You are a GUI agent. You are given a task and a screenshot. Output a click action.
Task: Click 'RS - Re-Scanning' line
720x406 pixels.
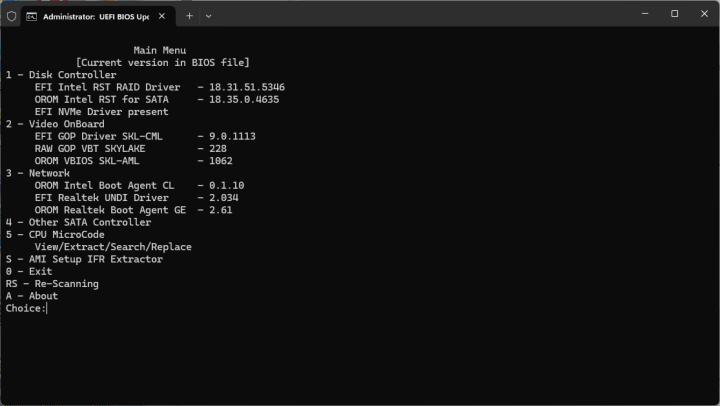click(52, 284)
